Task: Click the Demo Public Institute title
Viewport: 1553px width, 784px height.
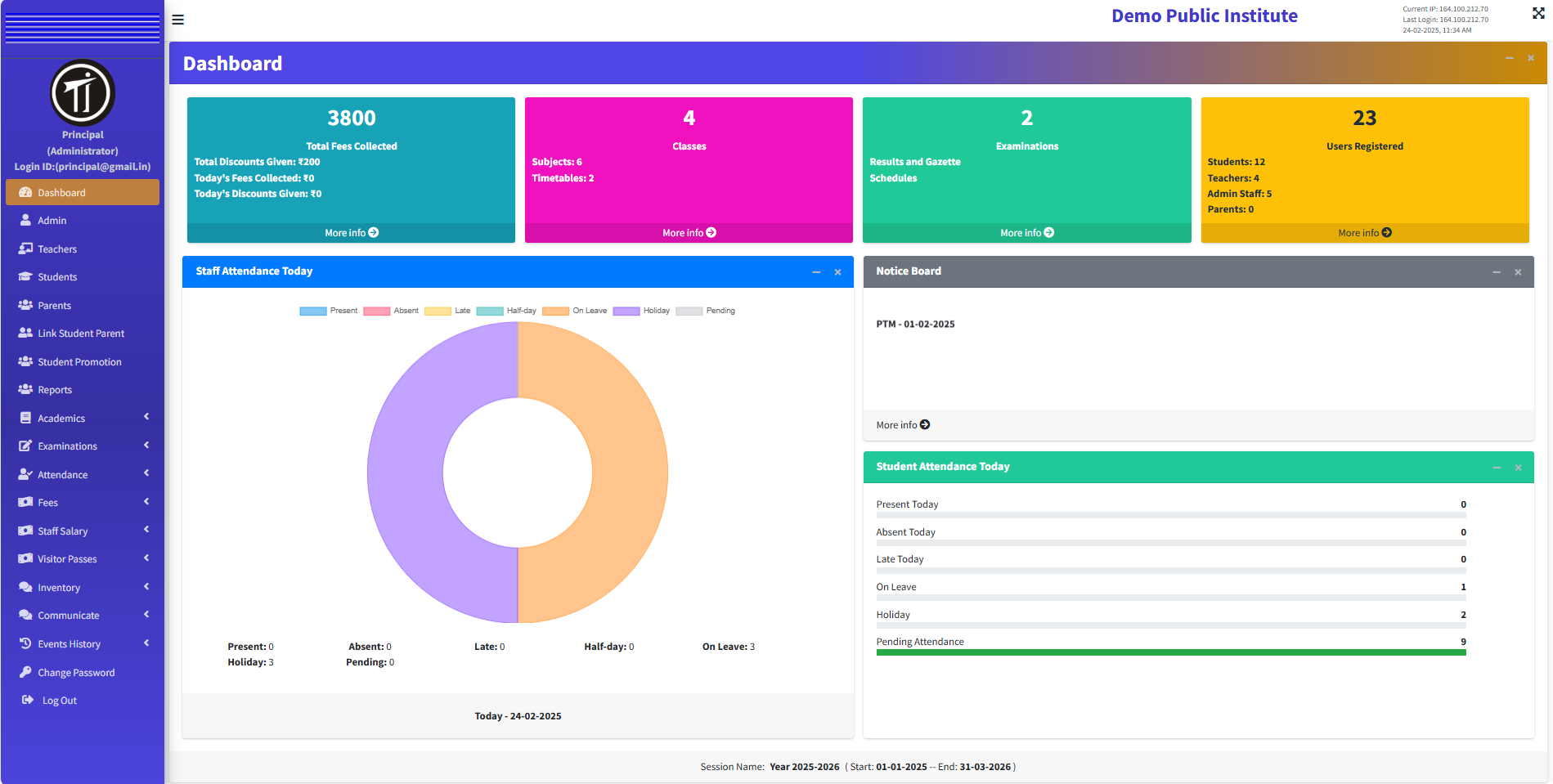Action: [1204, 16]
